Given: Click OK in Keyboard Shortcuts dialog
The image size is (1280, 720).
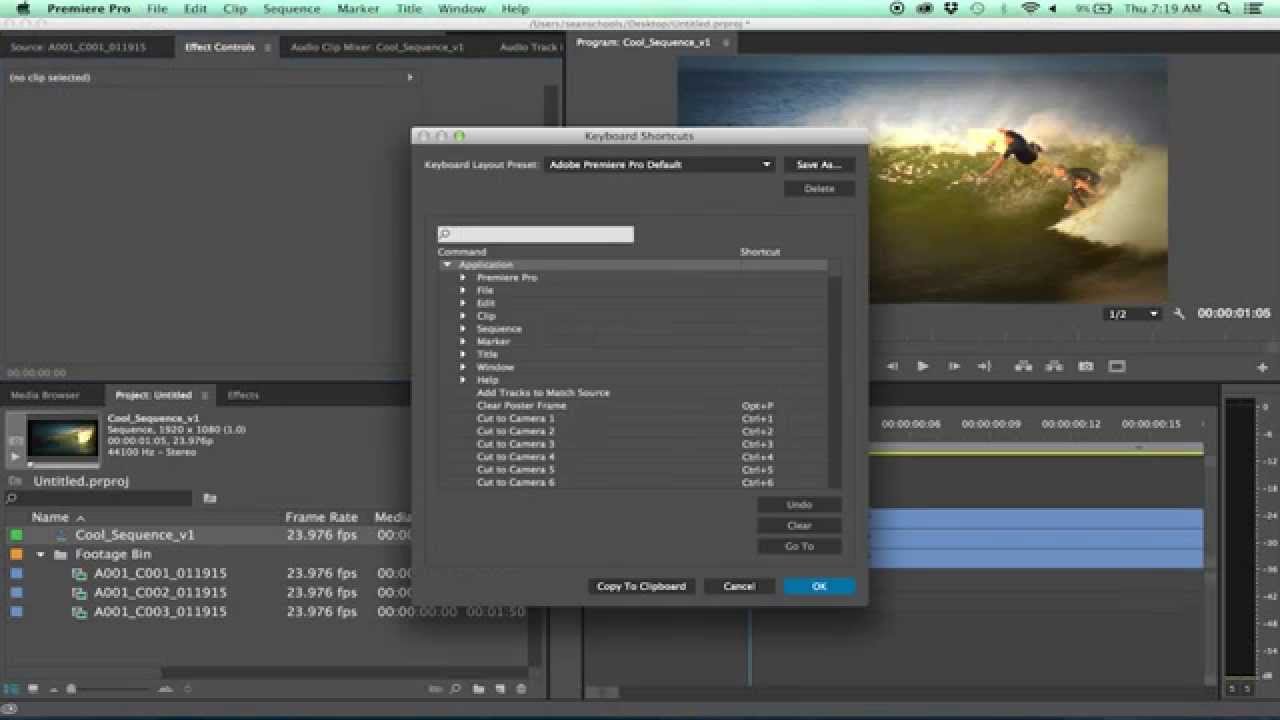Looking at the screenshot, I should [819, 586].
